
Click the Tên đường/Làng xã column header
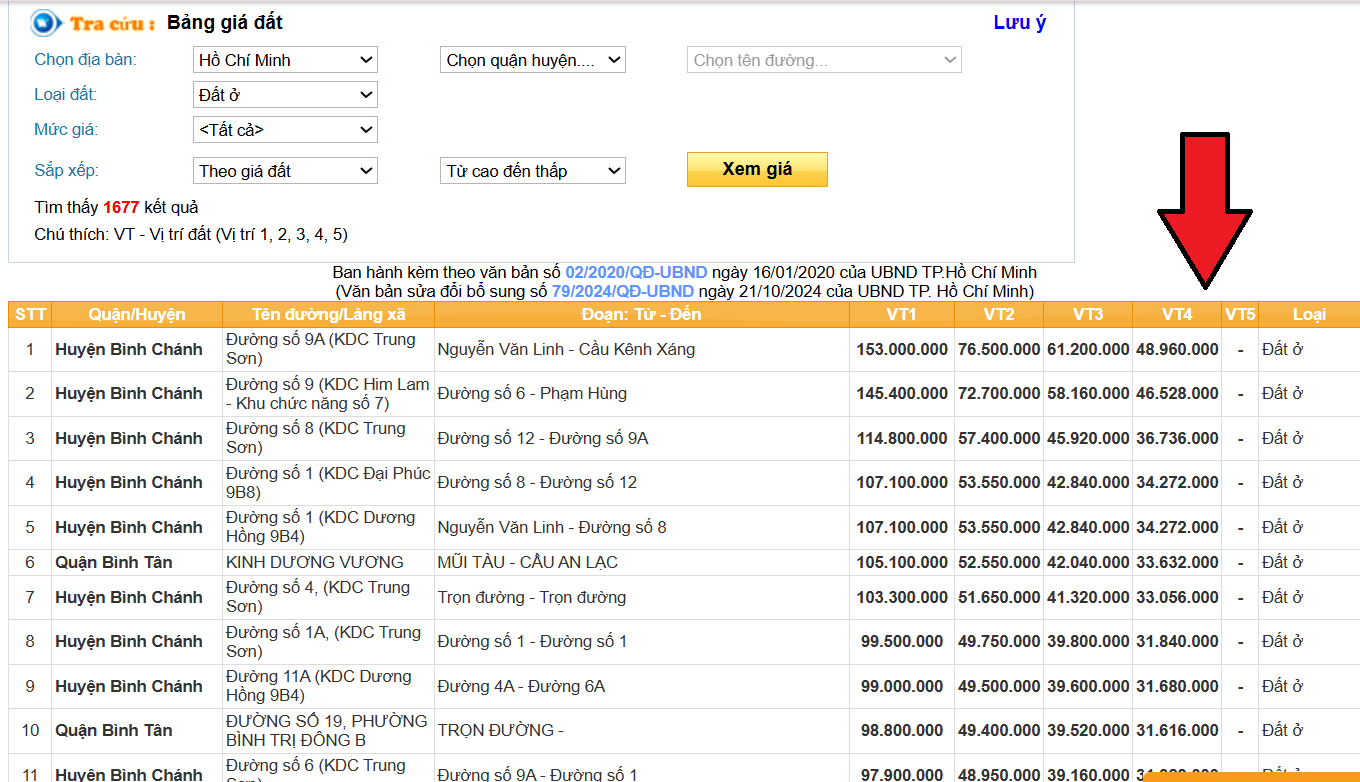pos(328,314)
